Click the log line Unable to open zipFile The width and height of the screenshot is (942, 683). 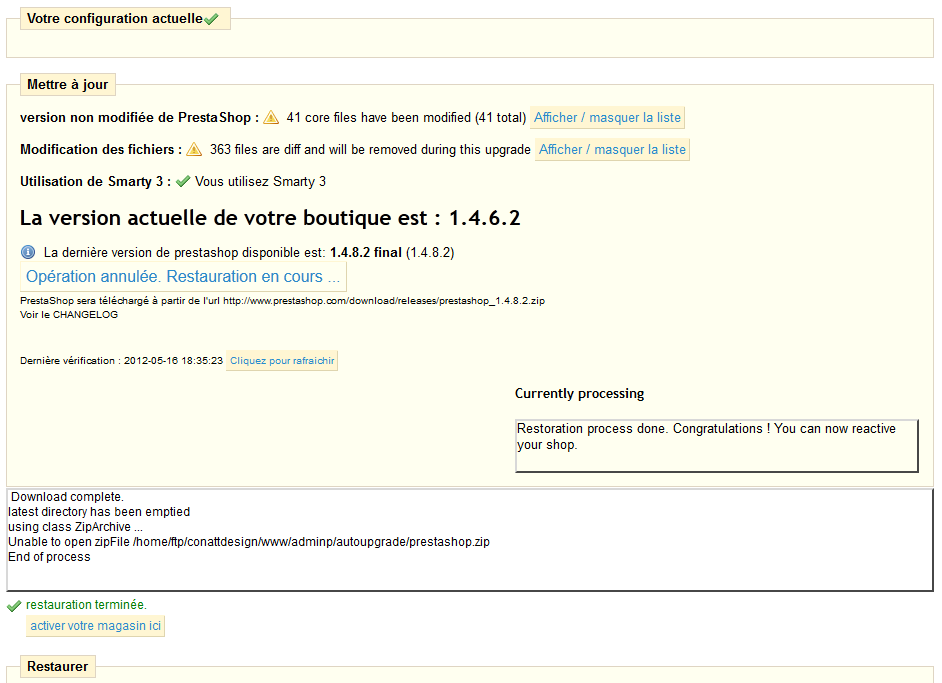249,542
